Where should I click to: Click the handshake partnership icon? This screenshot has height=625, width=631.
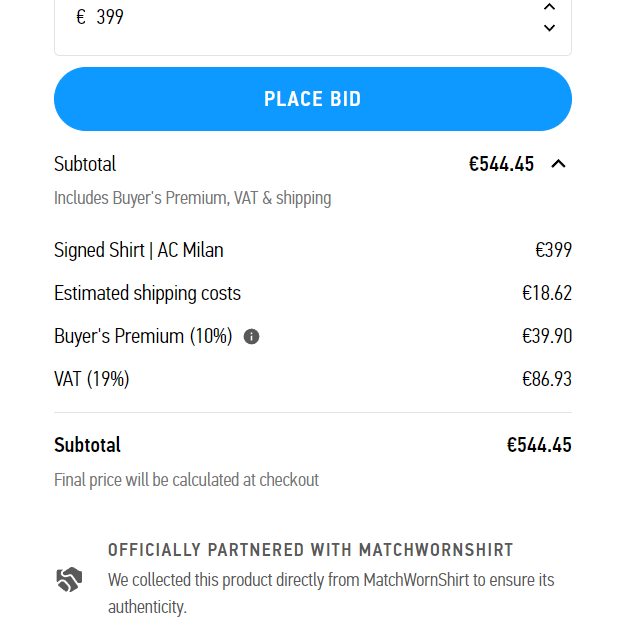coord(69,580)
